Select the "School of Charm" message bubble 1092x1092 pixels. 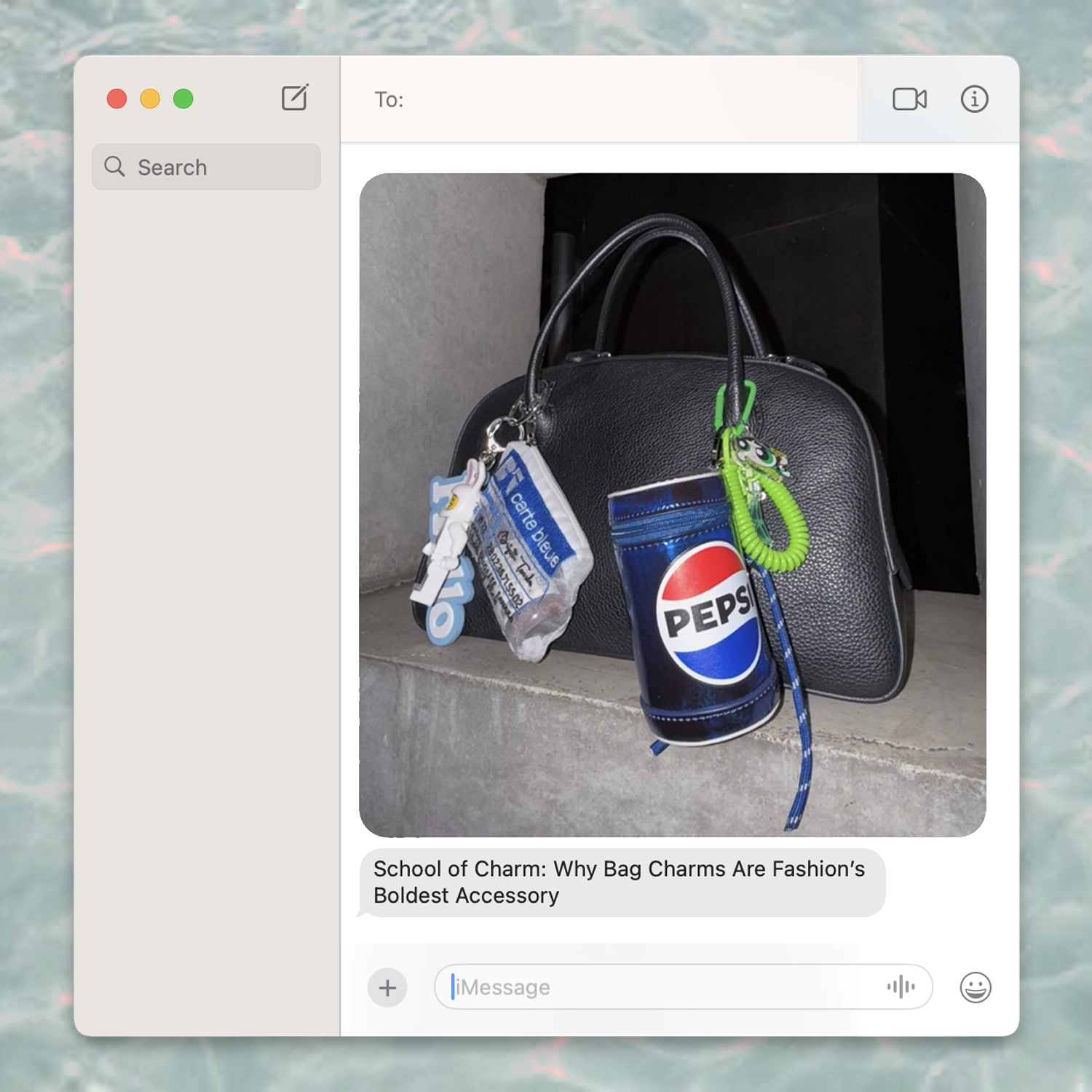(x=622, y=882)
